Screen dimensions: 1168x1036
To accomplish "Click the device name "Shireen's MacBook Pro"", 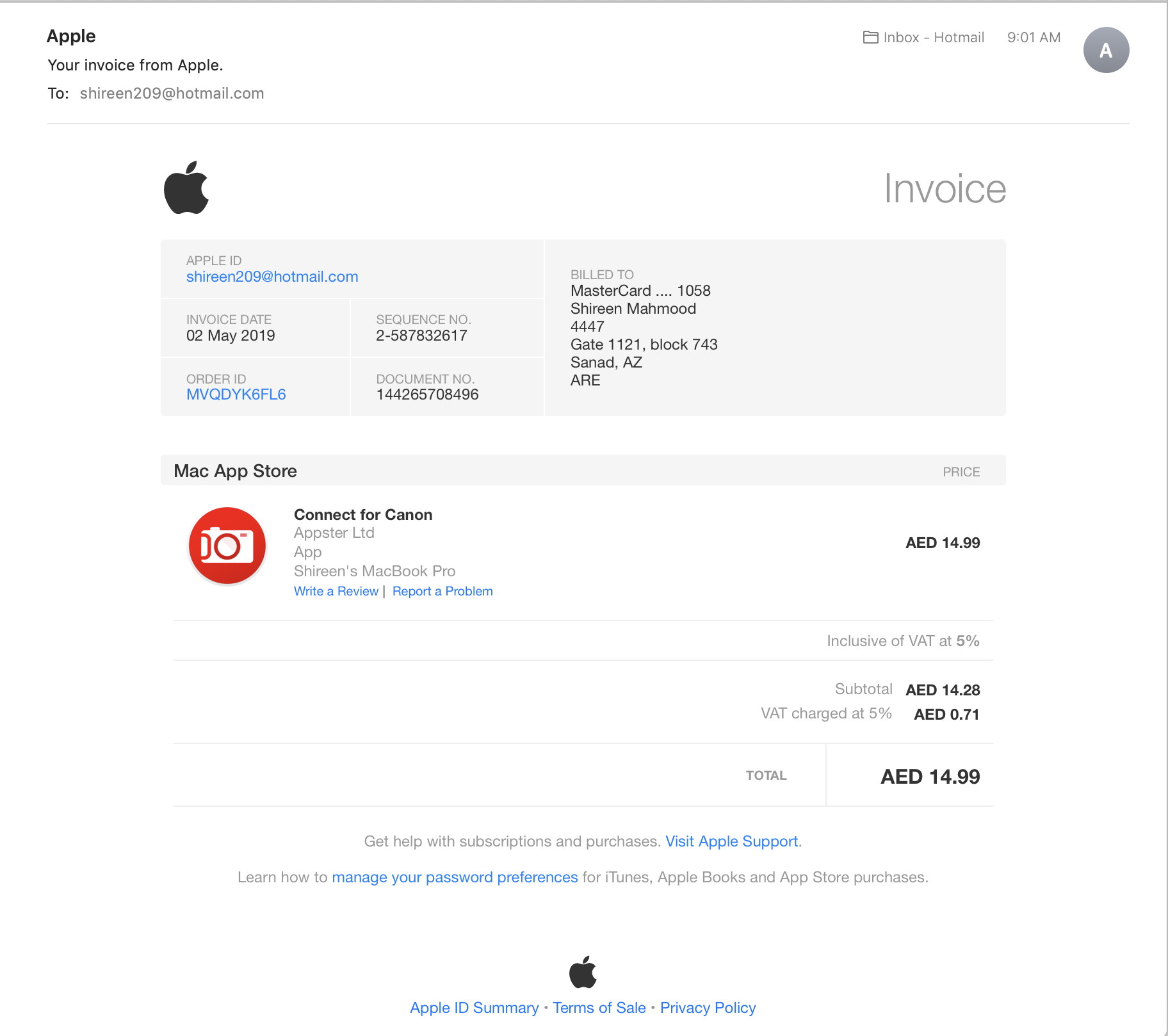I will coord(375,571).
